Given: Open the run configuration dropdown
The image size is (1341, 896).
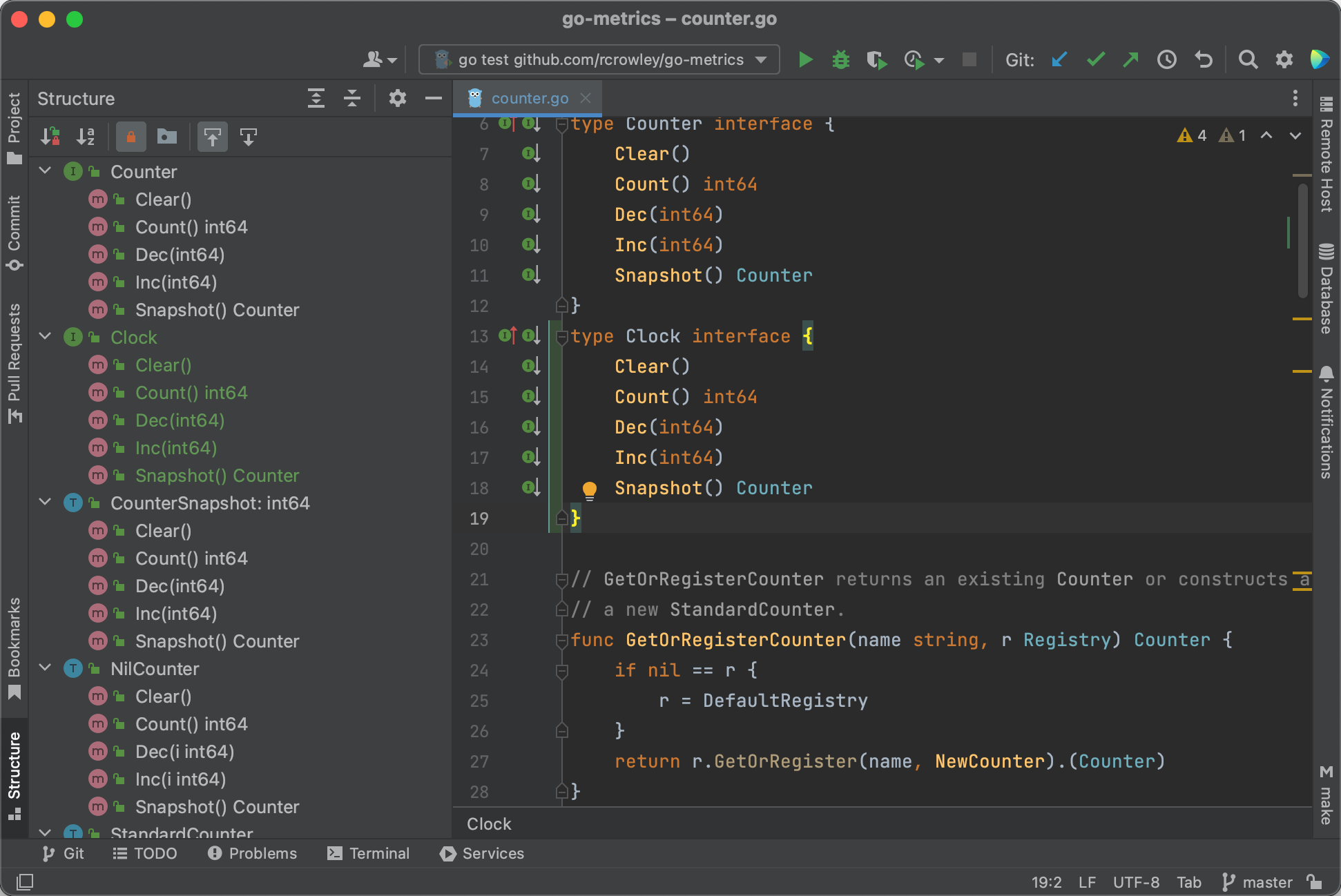Looking at the screenshot, I should [x=760, y=59].
